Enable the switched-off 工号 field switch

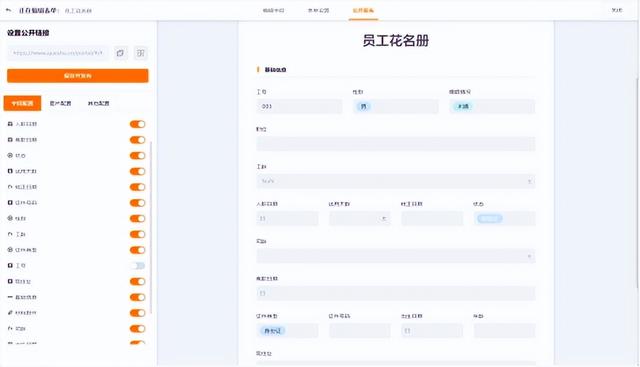tap(138, 266)
